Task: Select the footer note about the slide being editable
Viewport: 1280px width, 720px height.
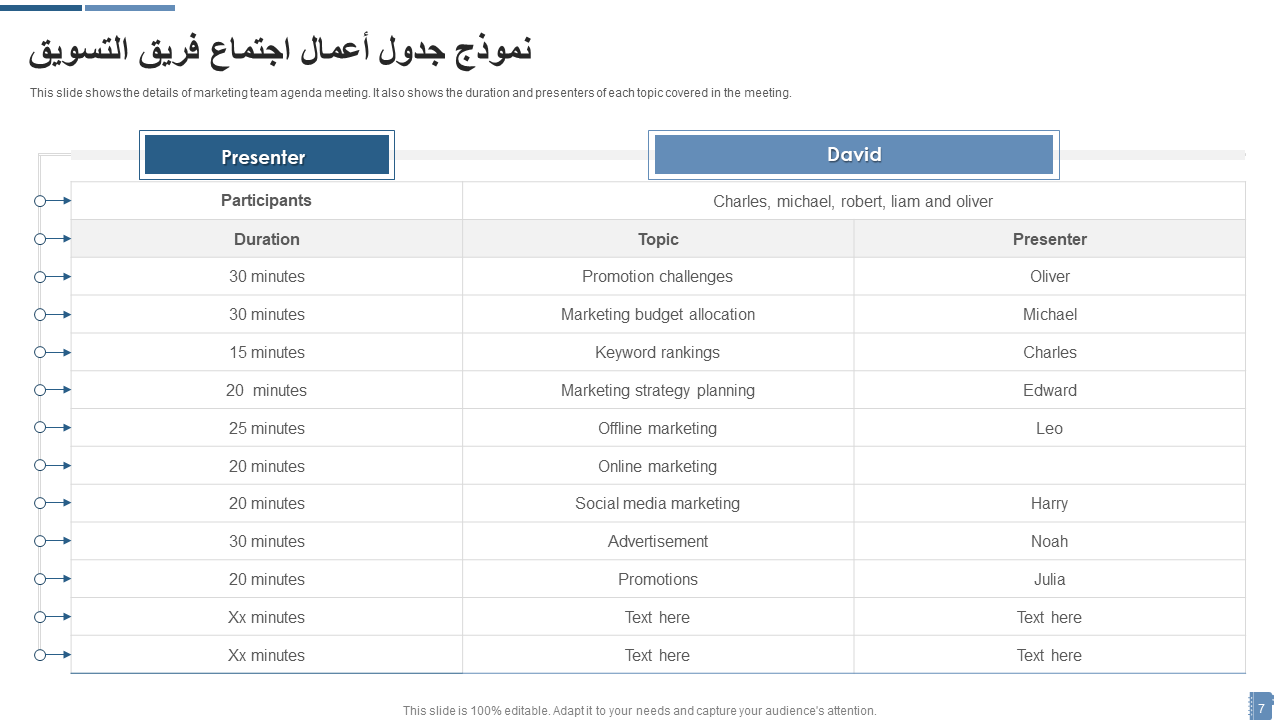Action: tap(640, 711)
